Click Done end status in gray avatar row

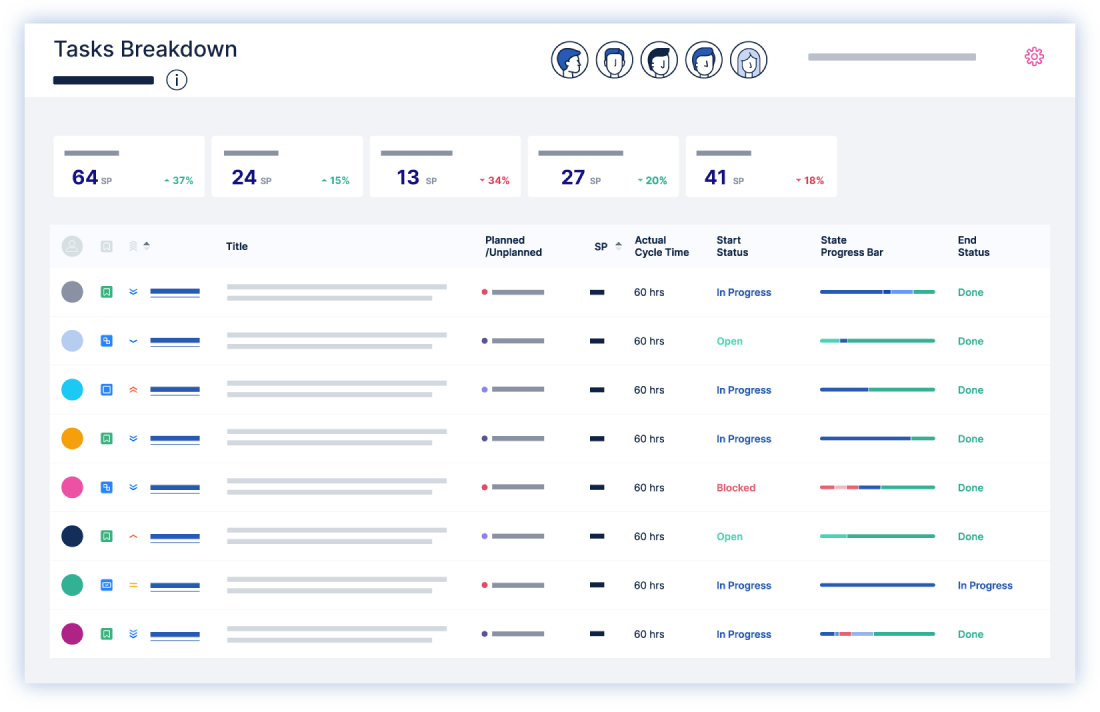970,292
